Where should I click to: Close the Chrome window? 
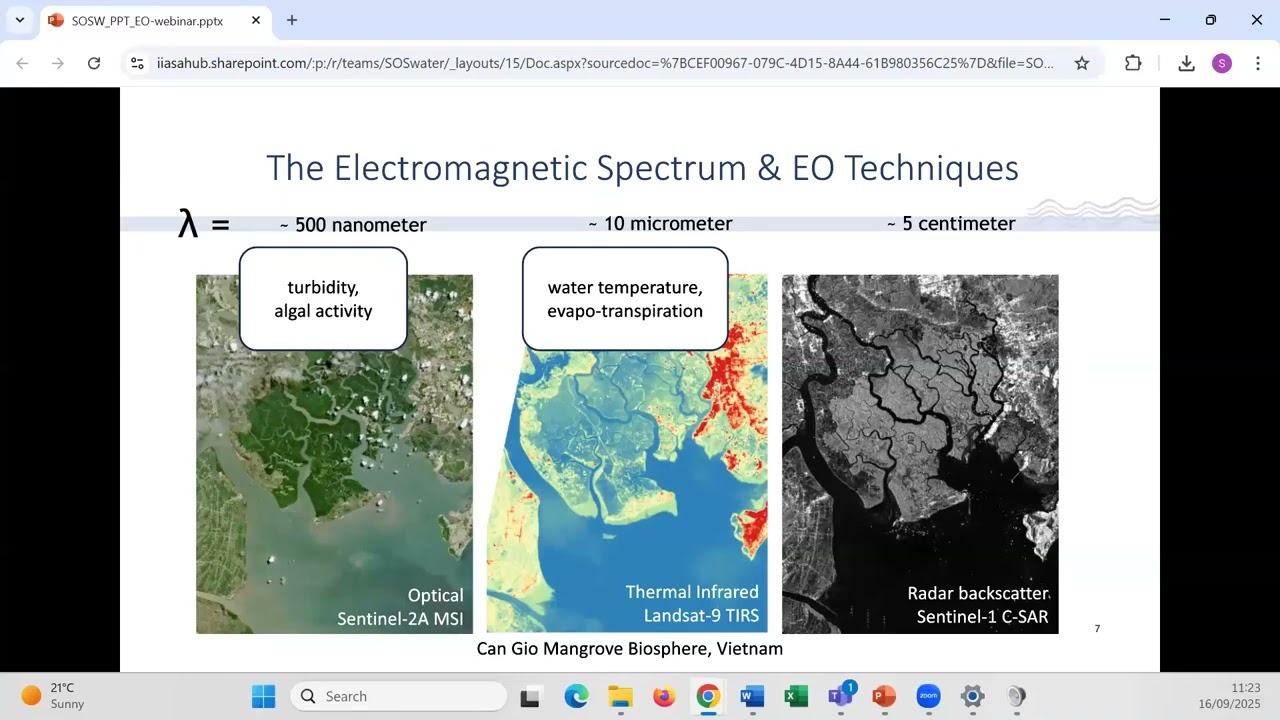coord(1257,20)
